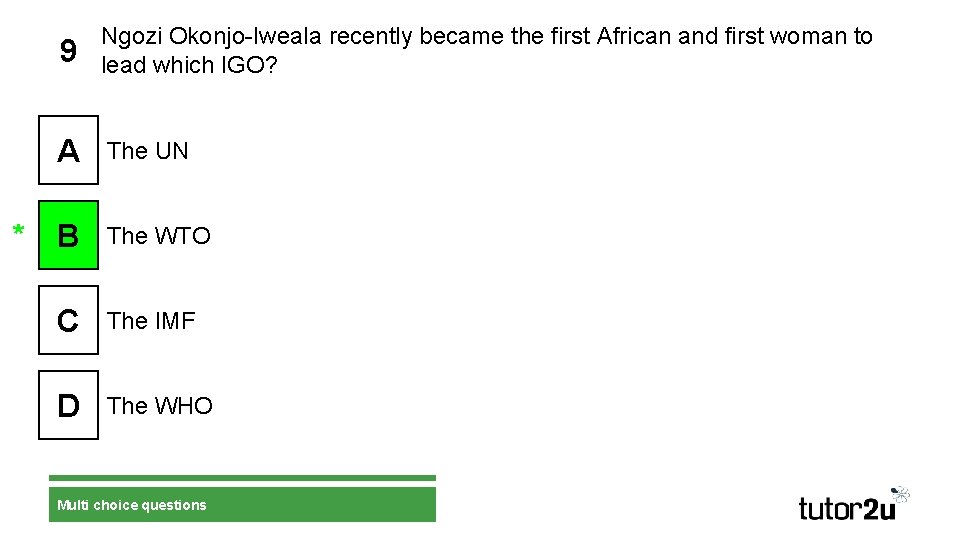Click the dandelion icon above tutor2u logo
The image size is (960, 540).
tap(899, 494)
